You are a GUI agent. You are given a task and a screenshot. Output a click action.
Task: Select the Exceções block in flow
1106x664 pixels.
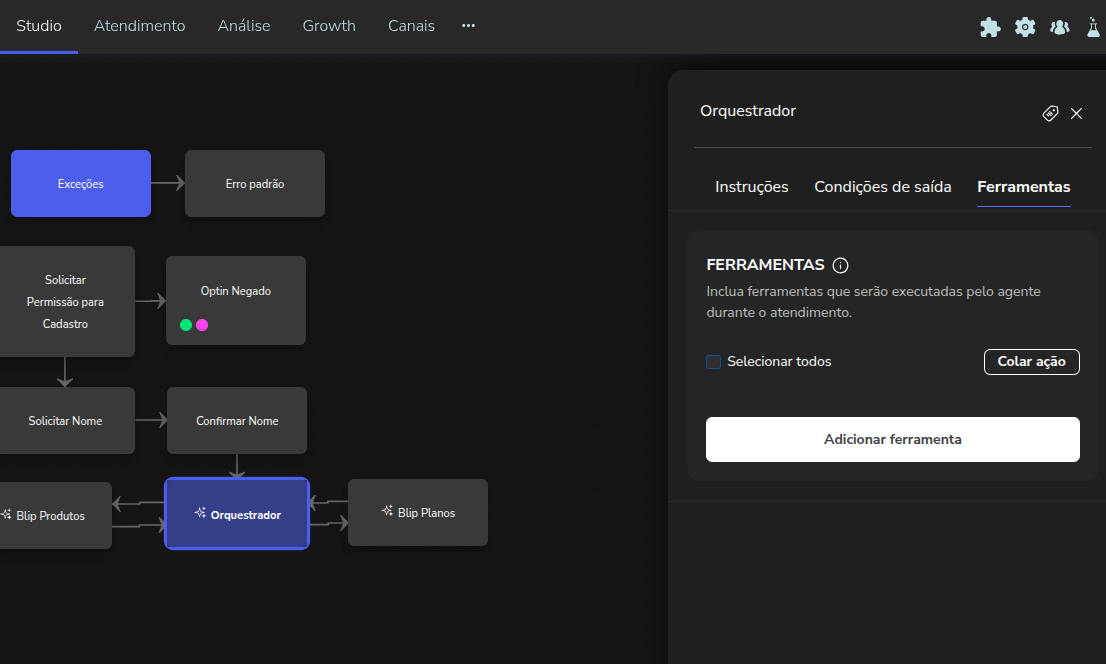81,184
